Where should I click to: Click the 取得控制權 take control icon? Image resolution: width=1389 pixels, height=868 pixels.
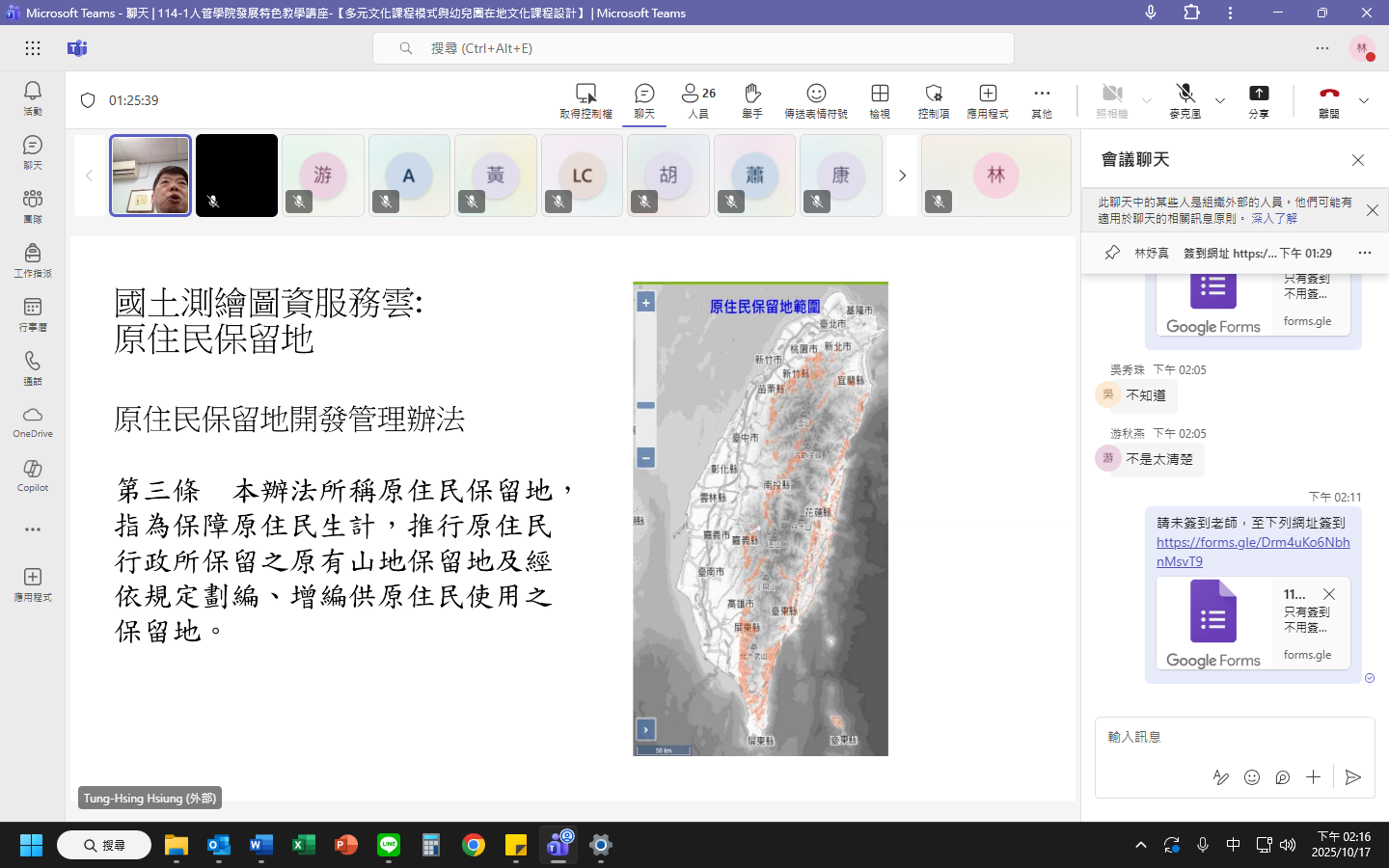586,99
